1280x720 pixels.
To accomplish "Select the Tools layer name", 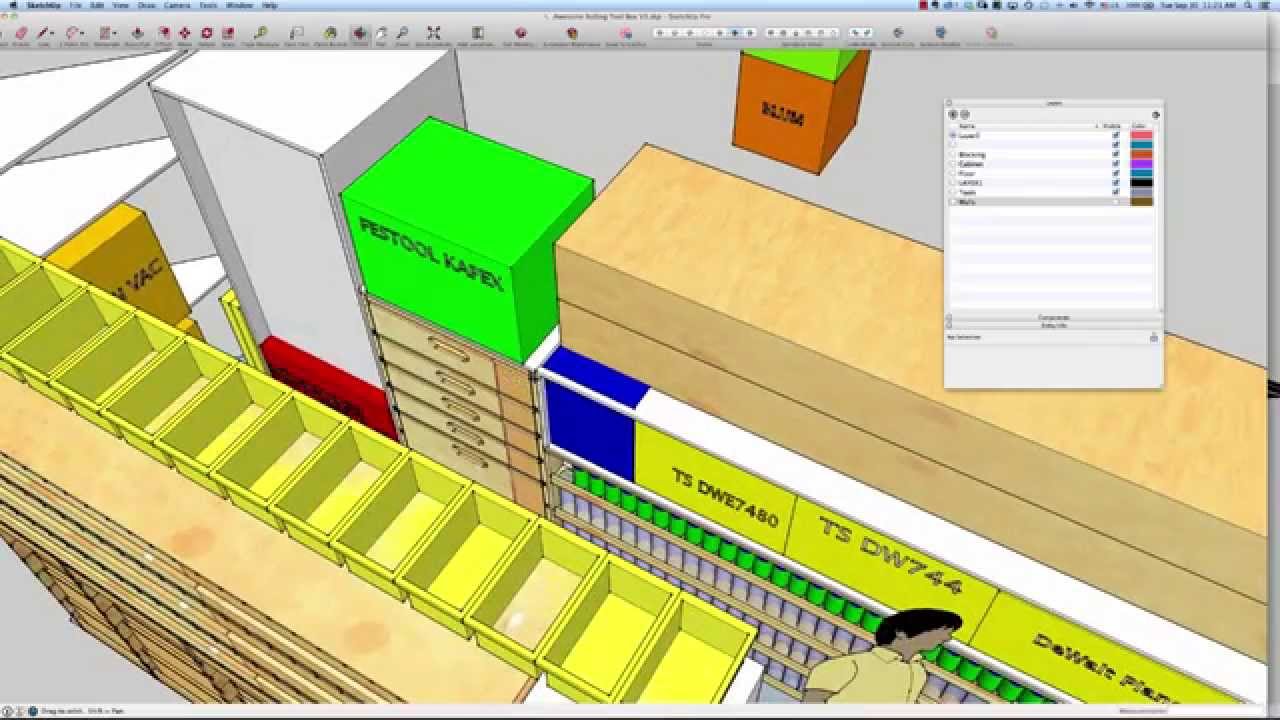I will (967, 192).
